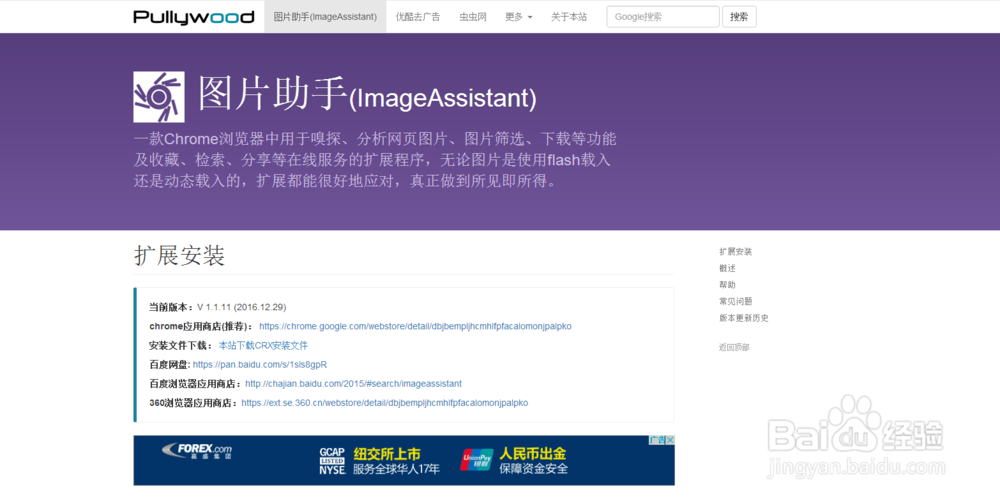Click the 搜索 button
The width and height of the screenshot is (1000, 501).
click(x=739, y=17)
